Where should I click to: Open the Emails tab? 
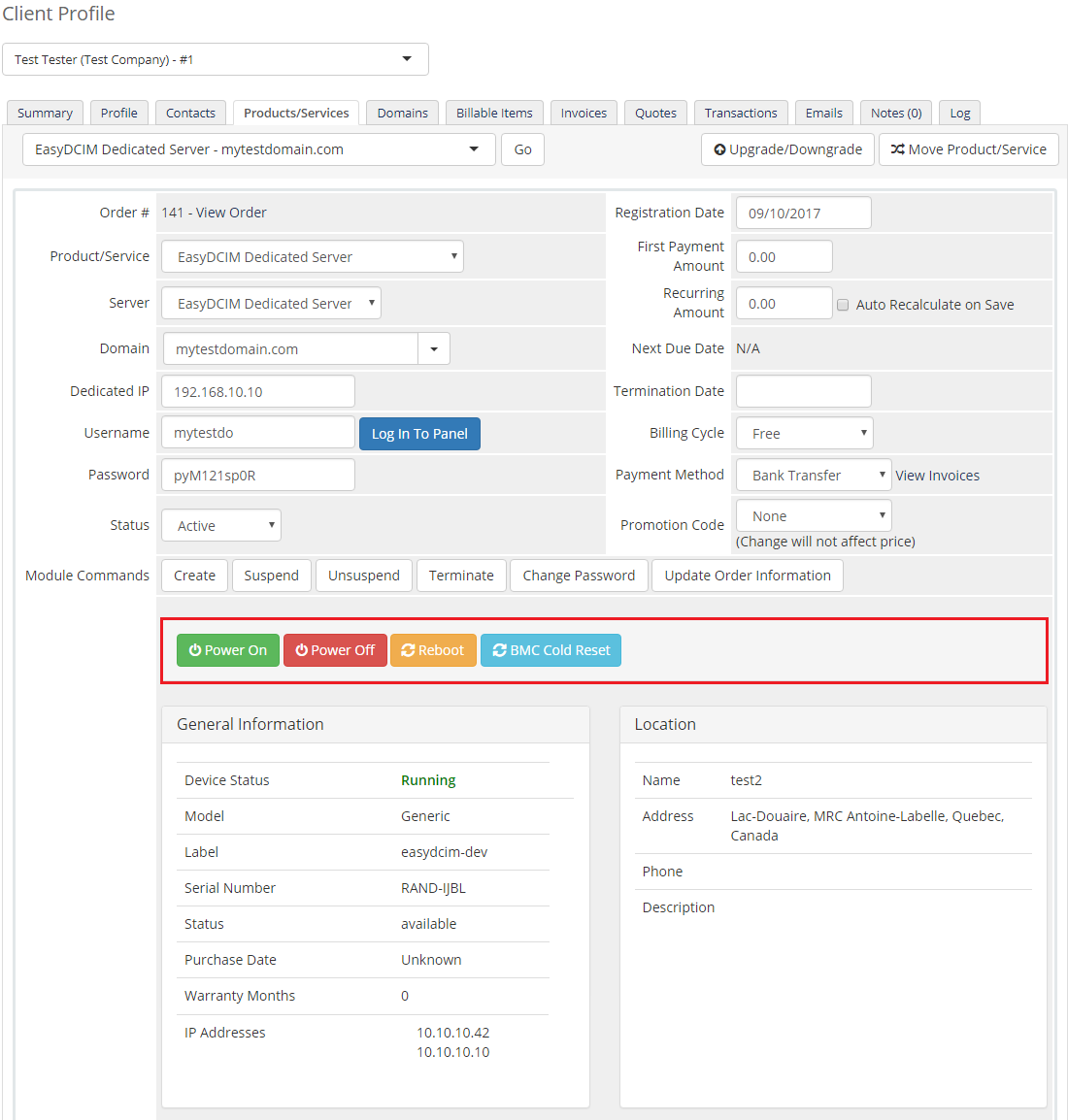(x=823, y=113)
